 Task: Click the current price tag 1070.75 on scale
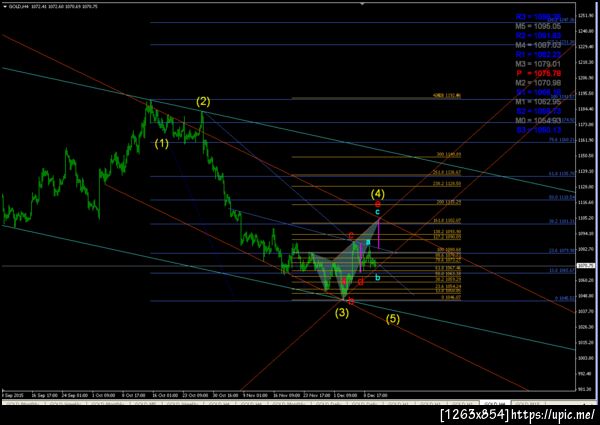coord(586,265)
